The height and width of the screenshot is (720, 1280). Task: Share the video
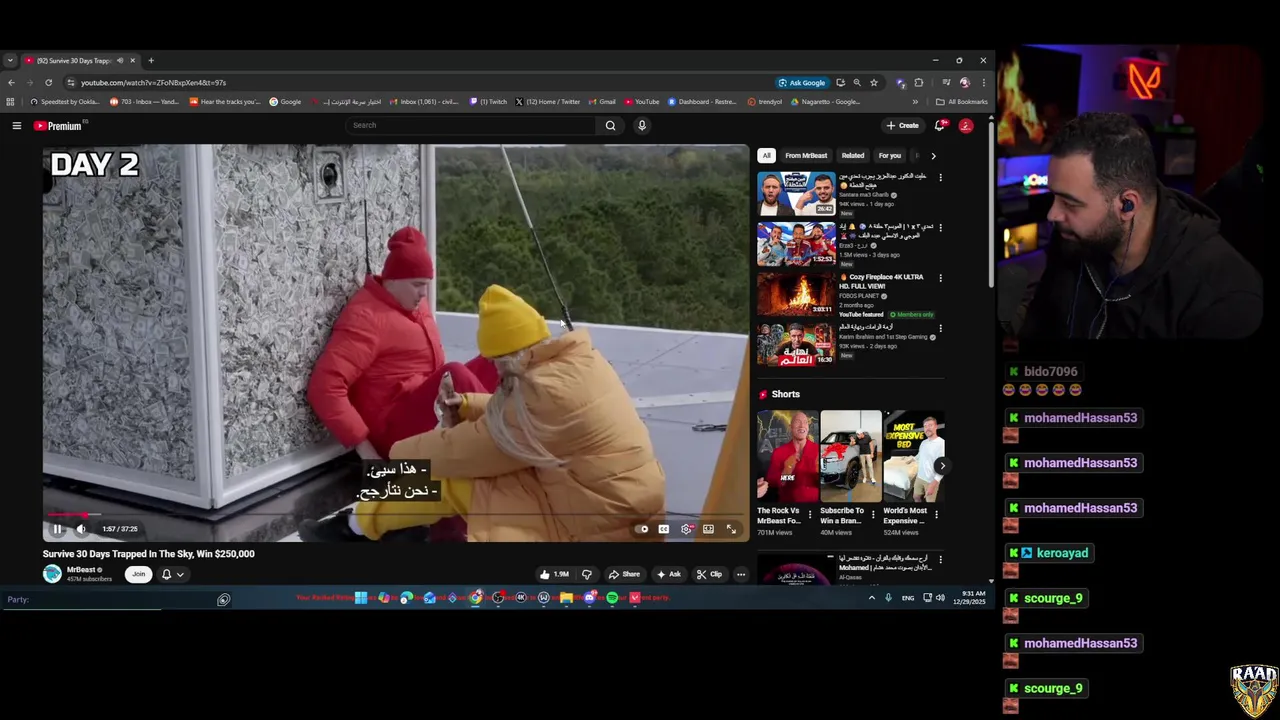pyautogui.click(x=624, y=574)
